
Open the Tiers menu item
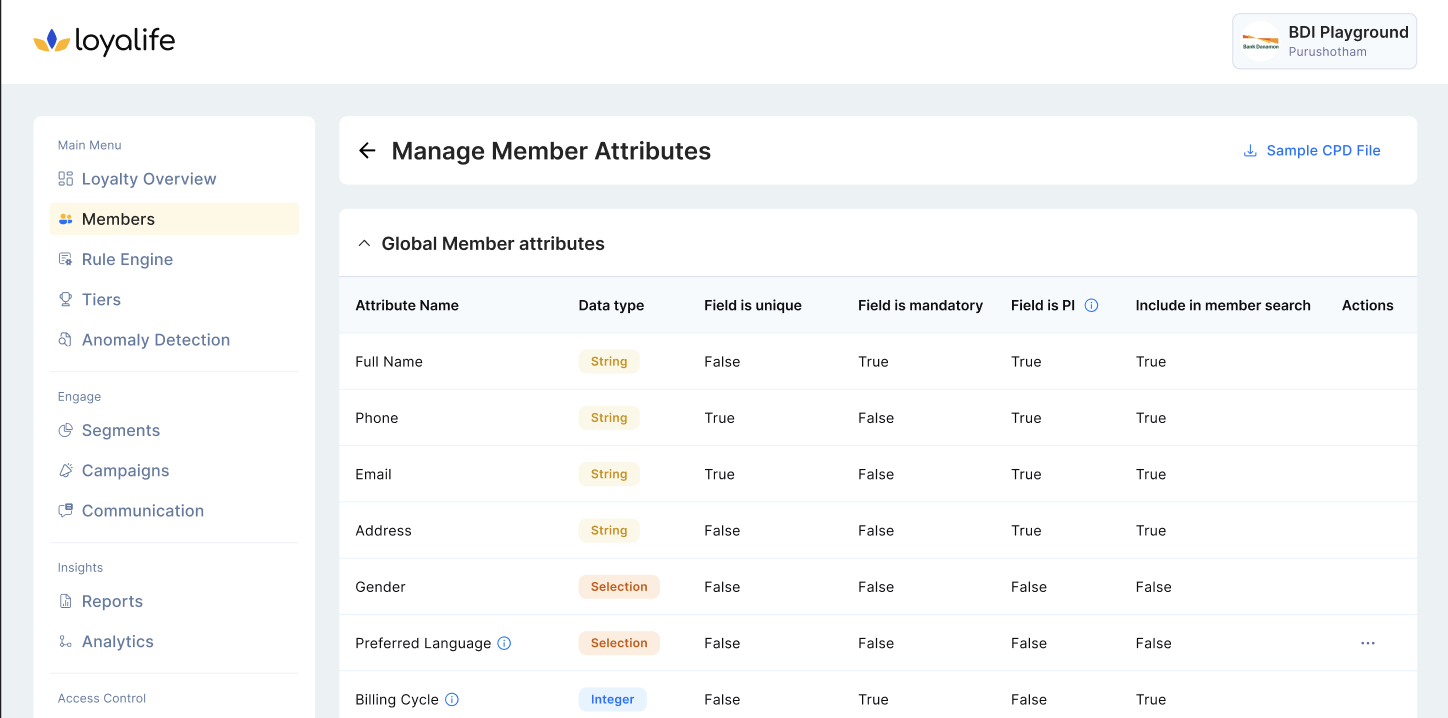(x=101, y=299)
